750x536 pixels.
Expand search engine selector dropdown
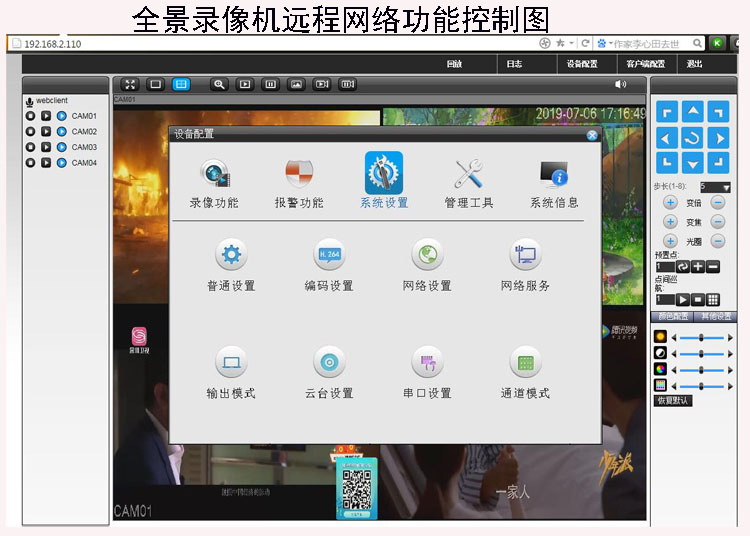pos(608,44)
